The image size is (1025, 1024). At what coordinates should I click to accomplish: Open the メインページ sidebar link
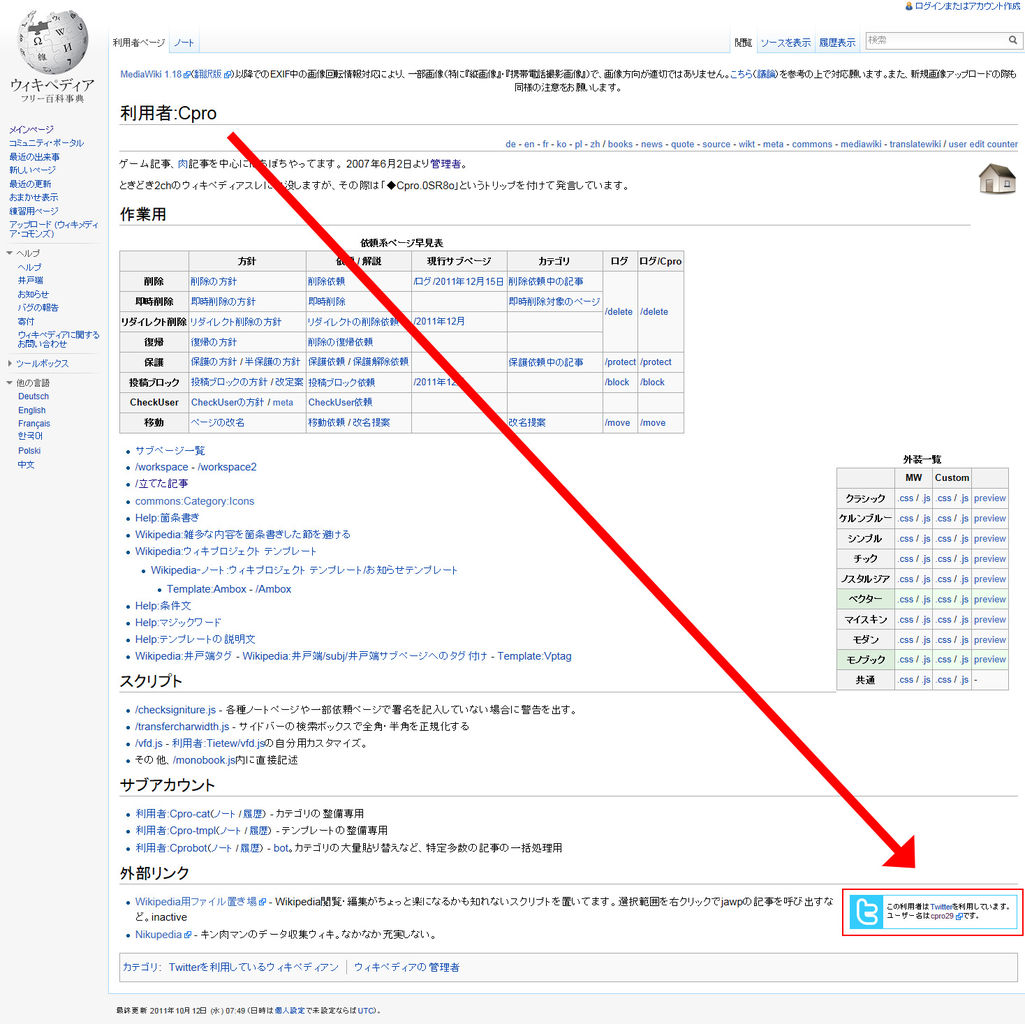[x=31, y=129]
